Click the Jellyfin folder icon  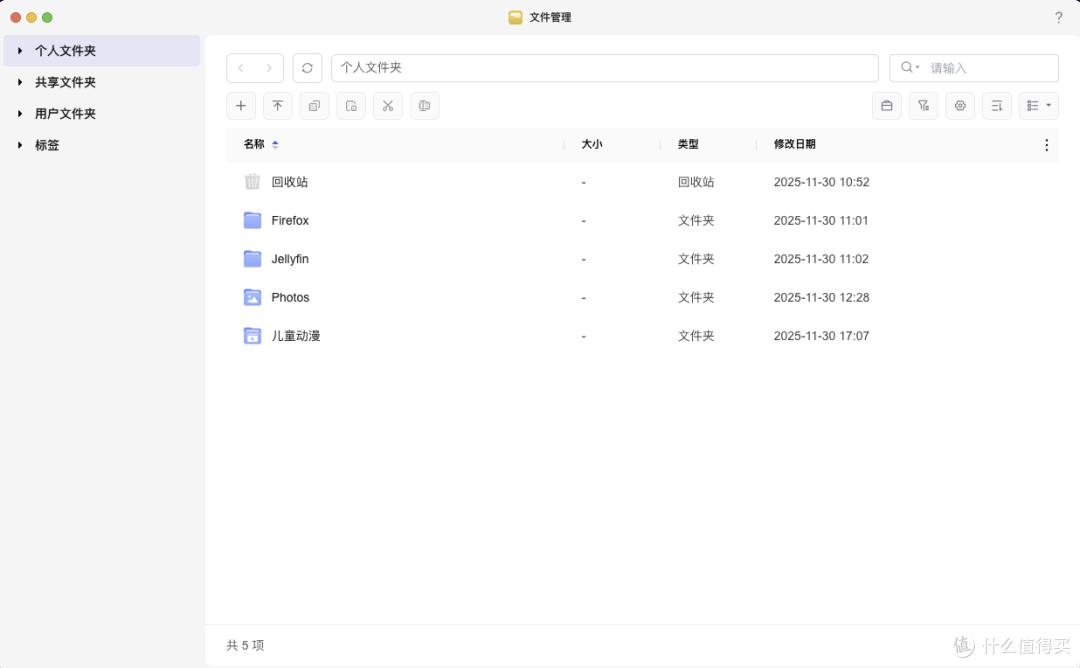click(252, 259)
